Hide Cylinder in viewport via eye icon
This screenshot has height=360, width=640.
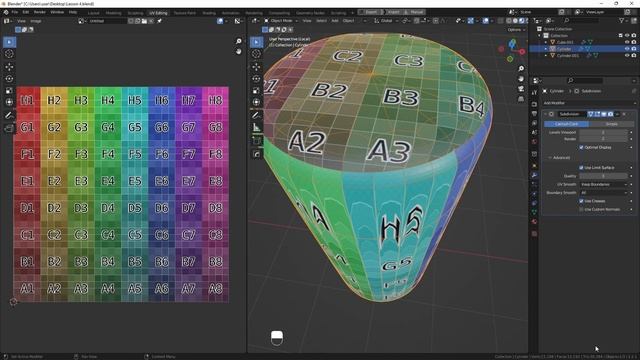pos(627,49)
